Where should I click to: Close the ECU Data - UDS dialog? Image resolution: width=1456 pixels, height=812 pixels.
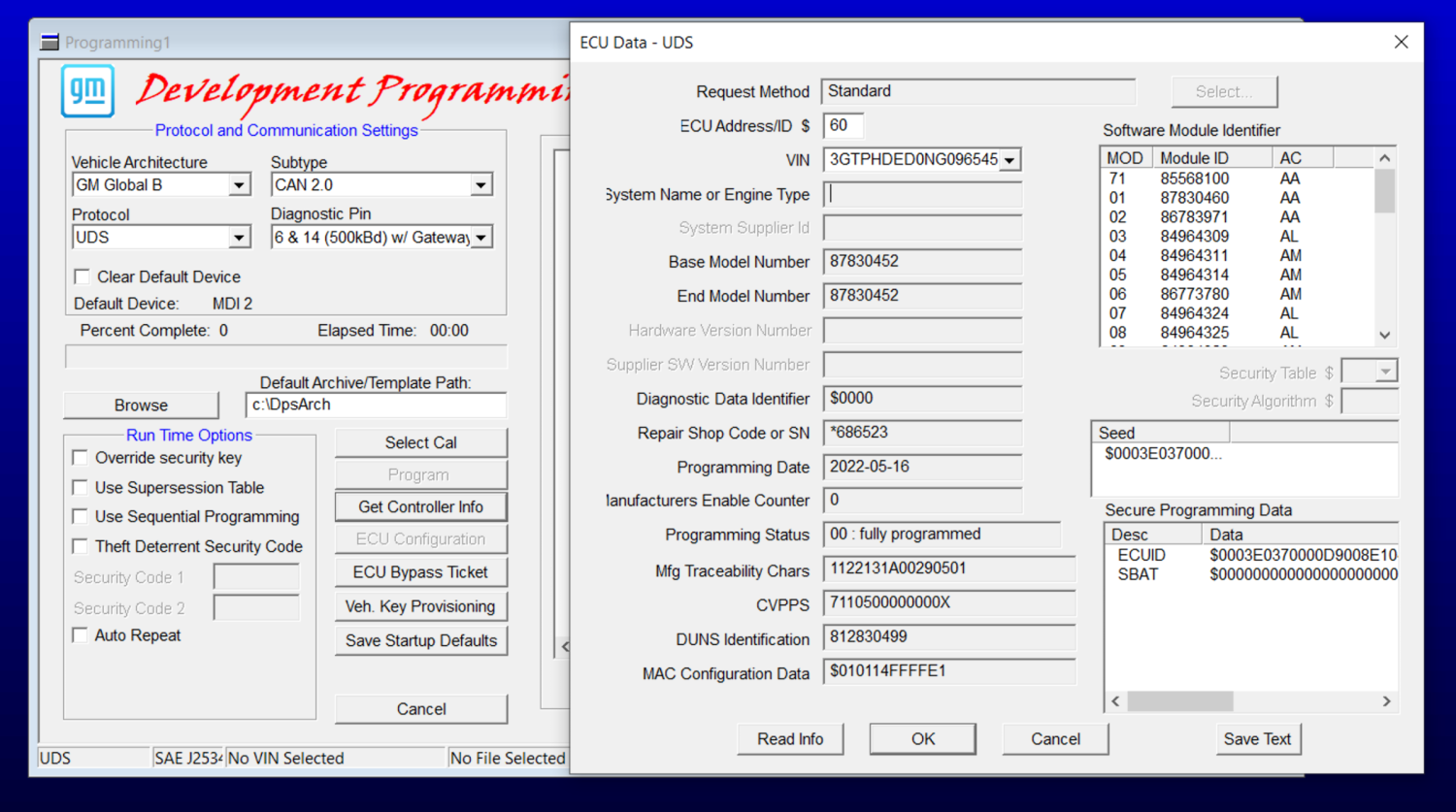click(1401, 42)
